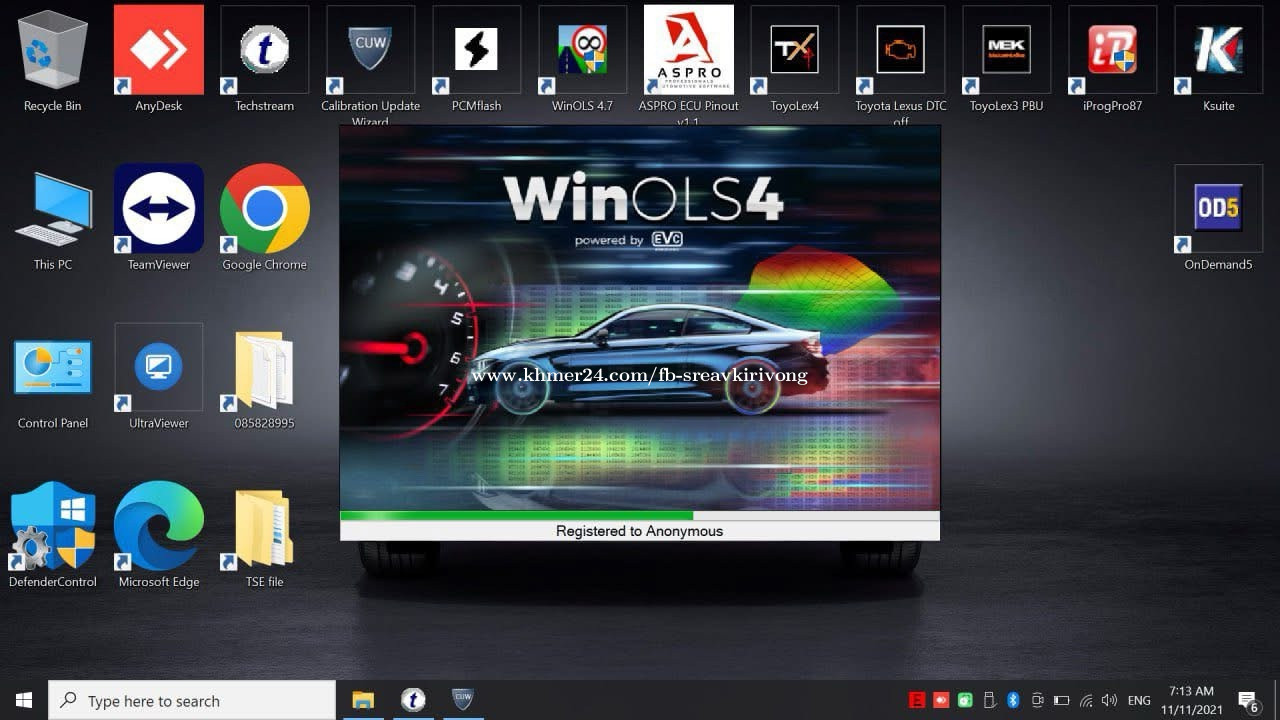Open the Wi-Fi network flyout

point(1086,700)
